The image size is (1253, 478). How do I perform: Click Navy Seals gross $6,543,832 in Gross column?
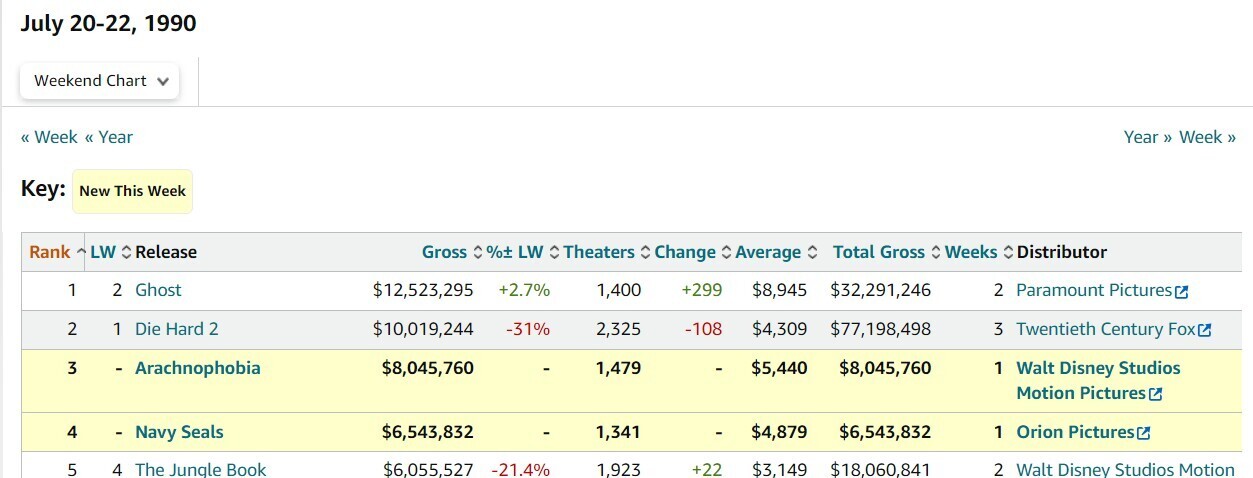(428, 432)
